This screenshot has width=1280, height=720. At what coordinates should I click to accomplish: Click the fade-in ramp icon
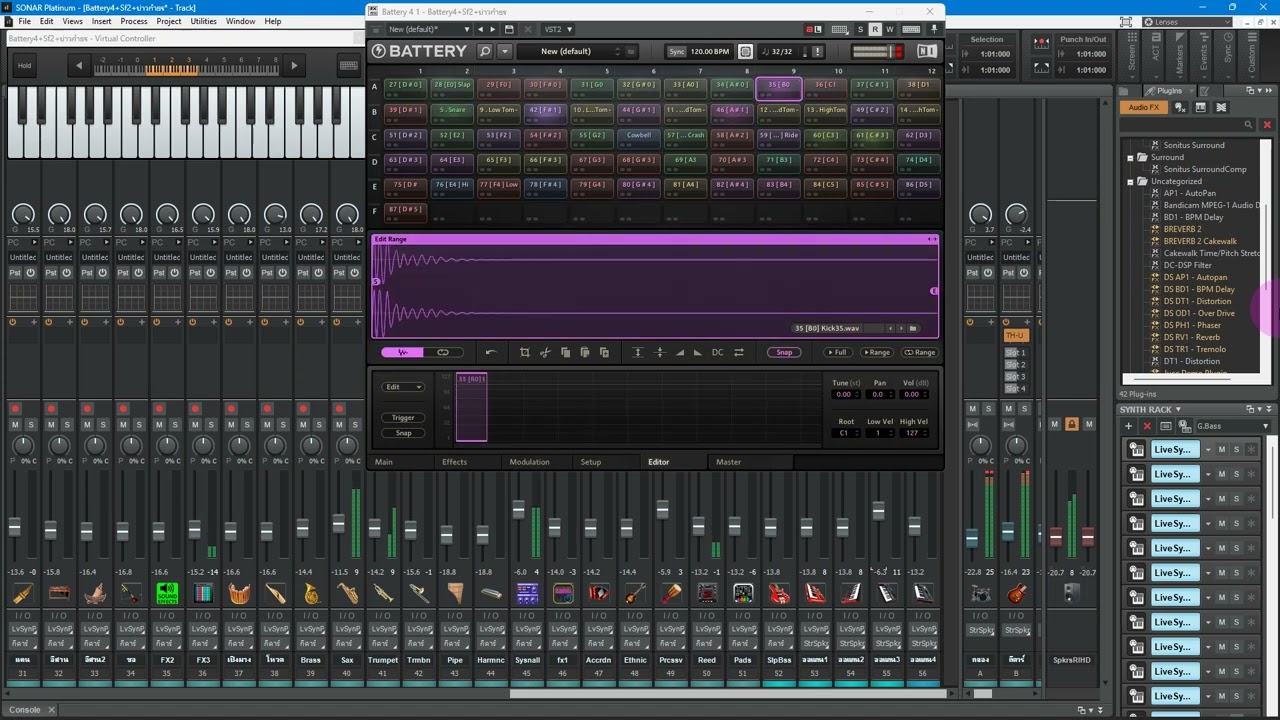680,352
